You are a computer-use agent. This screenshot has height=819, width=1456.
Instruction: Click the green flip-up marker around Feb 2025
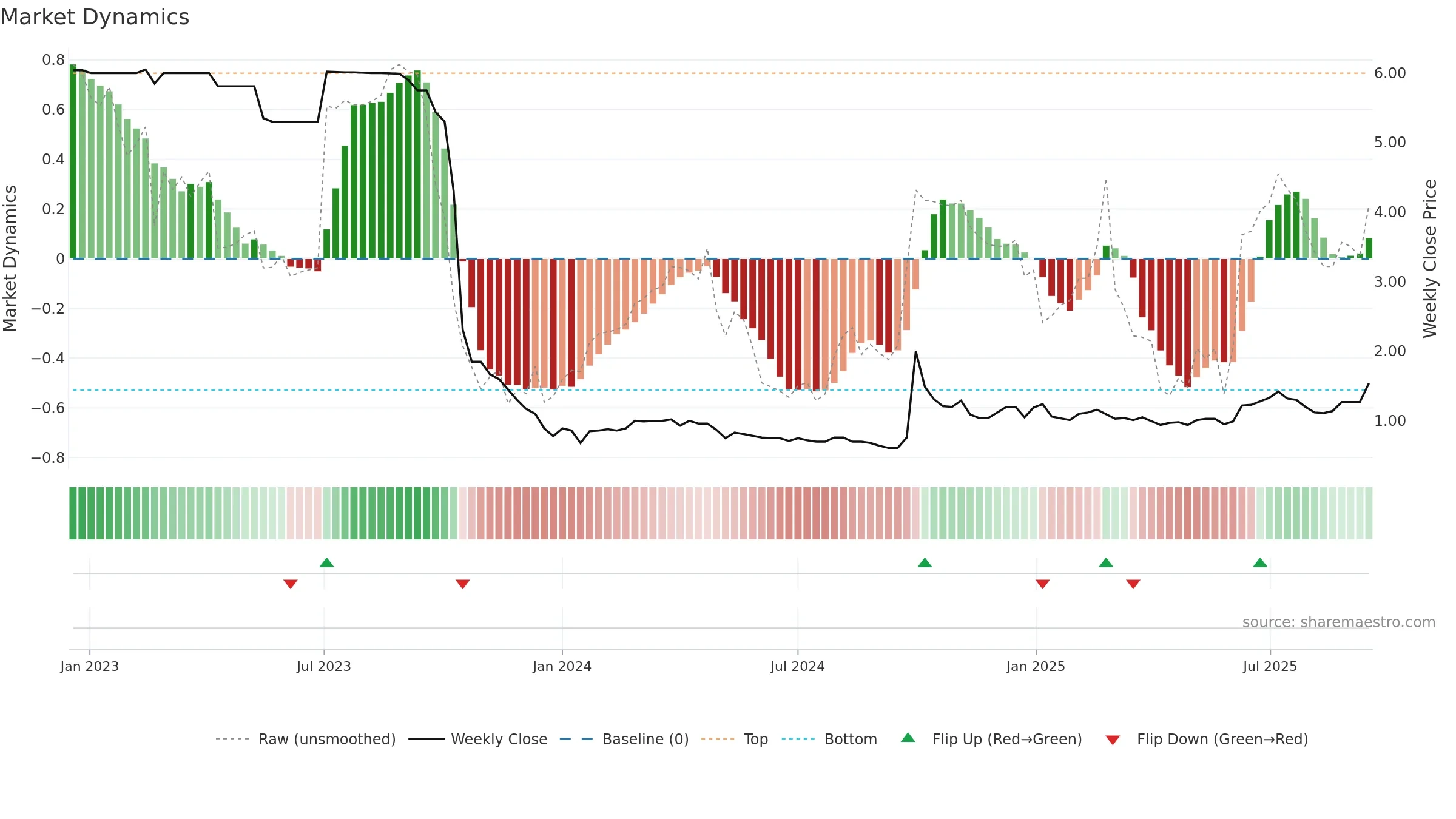(x=1106, y=562)
